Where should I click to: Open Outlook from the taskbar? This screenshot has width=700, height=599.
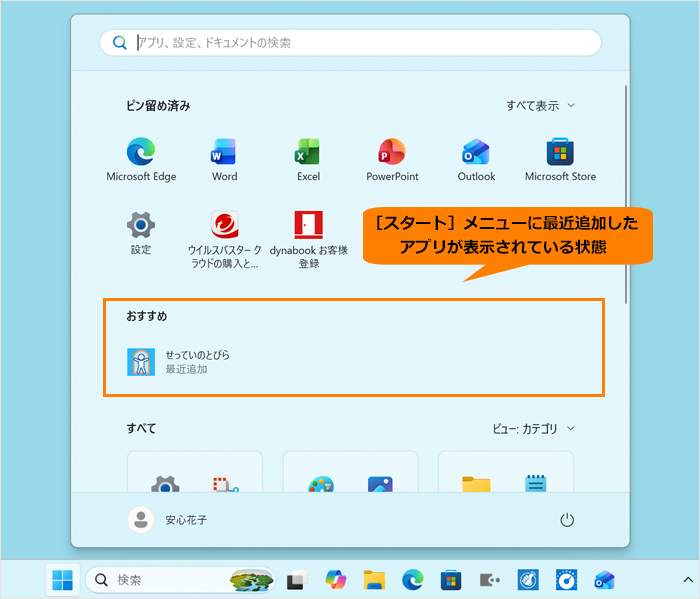pos(604,580)
